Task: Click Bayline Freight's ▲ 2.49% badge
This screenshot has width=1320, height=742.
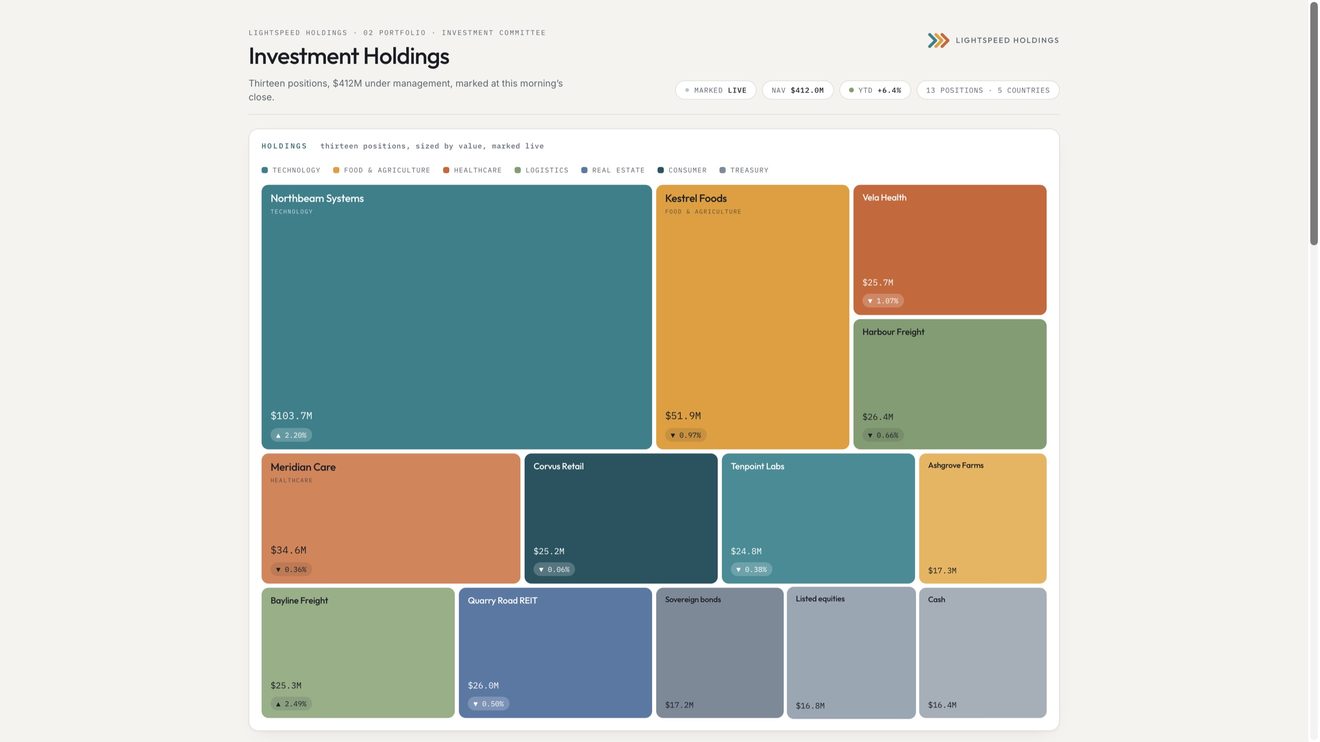Action: (x=291, y=704)
